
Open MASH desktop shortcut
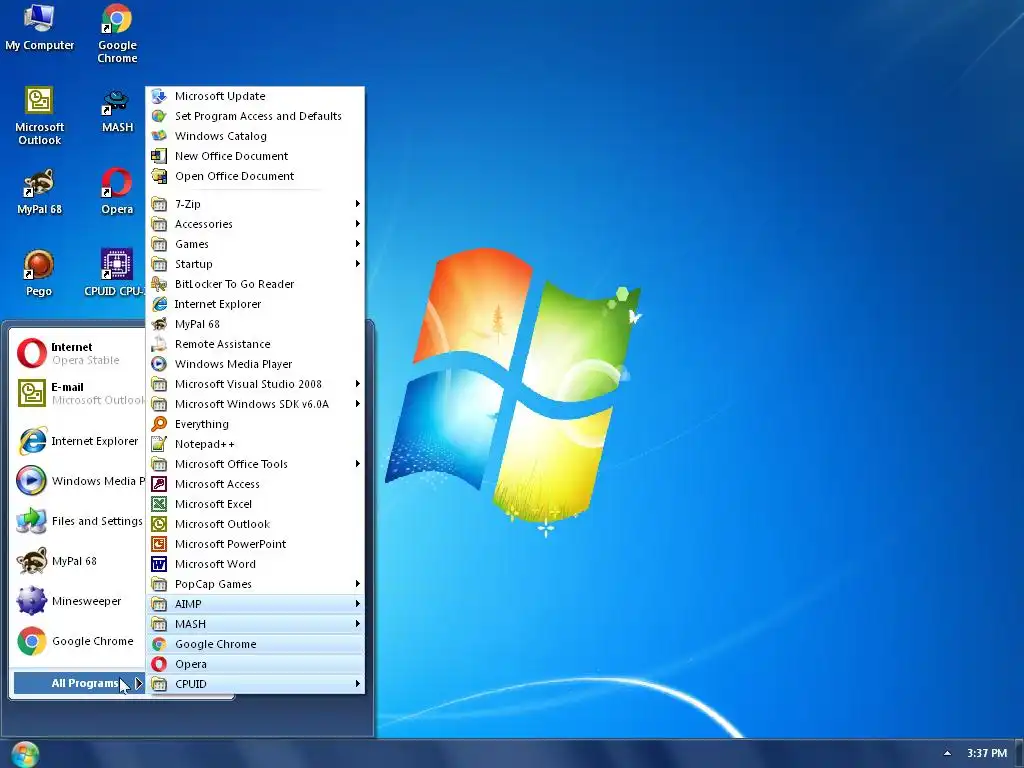point(117,110)
